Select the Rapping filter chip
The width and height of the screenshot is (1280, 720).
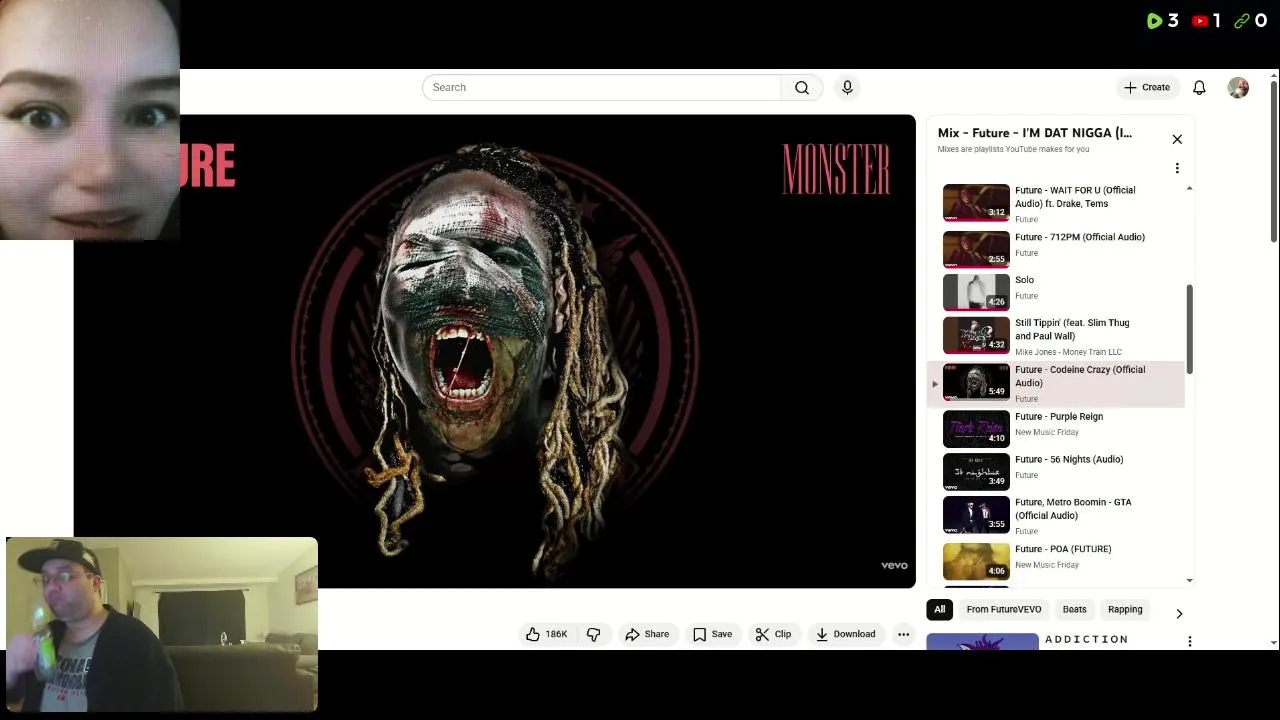tap(1124, 609)
